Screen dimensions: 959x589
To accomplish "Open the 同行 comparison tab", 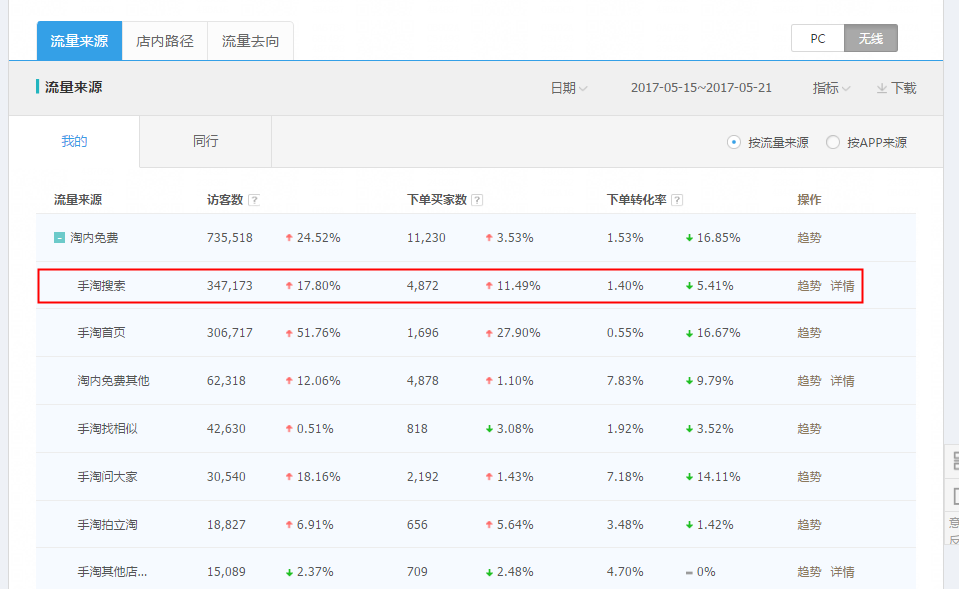I will click(204, 141).
